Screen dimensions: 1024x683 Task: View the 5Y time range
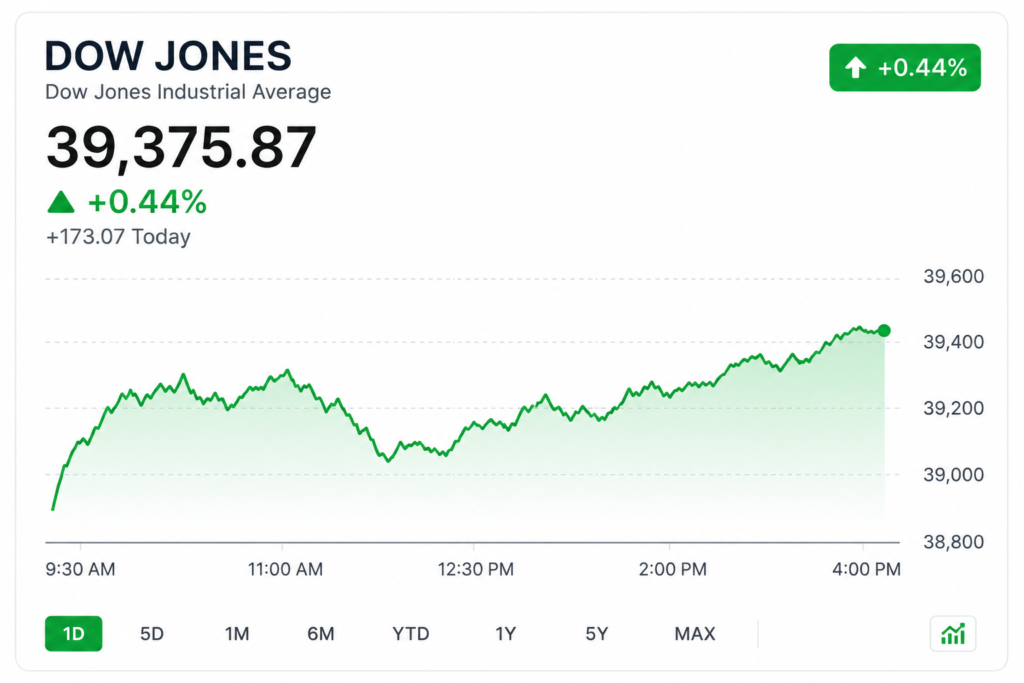pyautogui.click(x=596, y=633)
